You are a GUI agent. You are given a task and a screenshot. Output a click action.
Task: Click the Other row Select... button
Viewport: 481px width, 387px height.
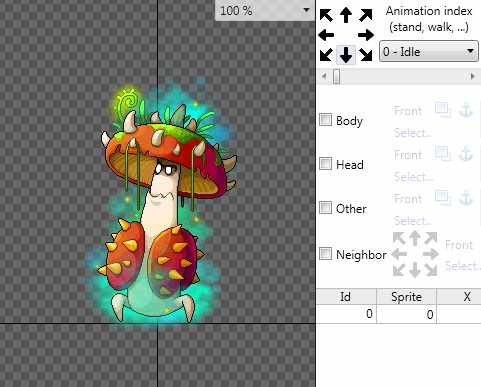coord(413,221)
